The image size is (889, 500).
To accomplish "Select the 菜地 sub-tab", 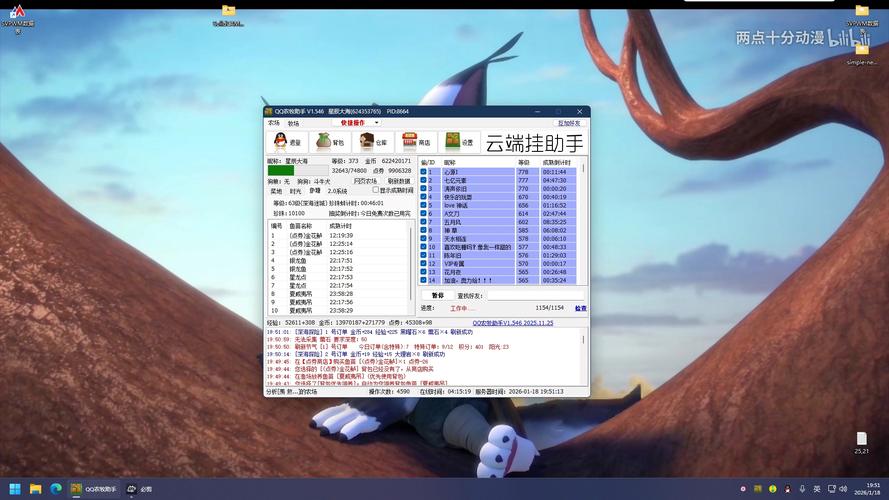I will [x=276, y=191].
